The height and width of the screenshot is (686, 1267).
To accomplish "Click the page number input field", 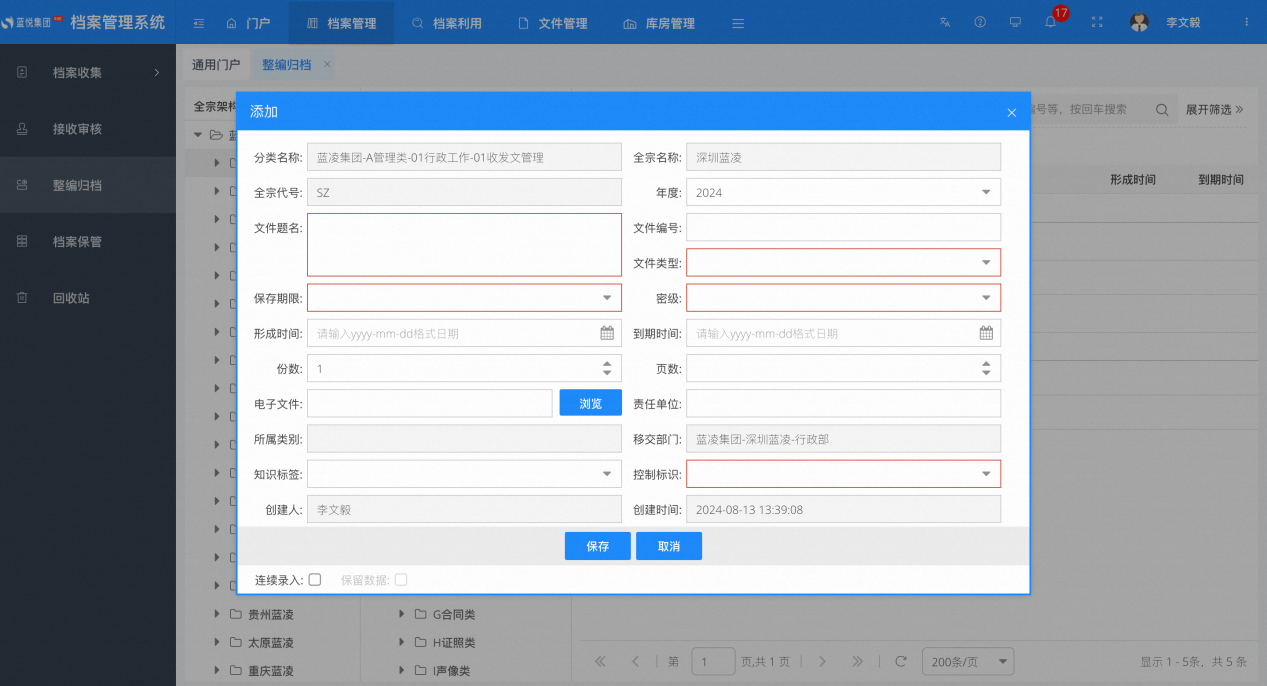I will pos(713,661).
